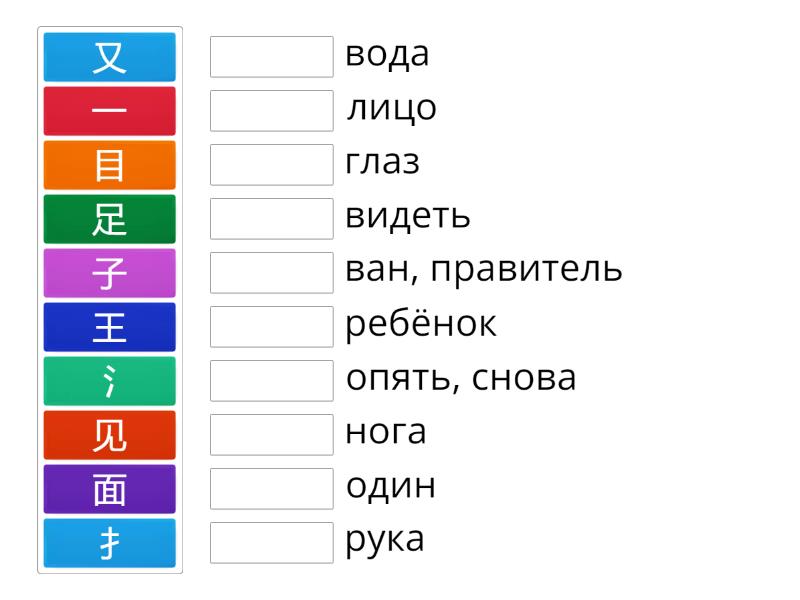Click the answer box next to вода
Viewport: 800px width, 600px height.
coord(271,57)
